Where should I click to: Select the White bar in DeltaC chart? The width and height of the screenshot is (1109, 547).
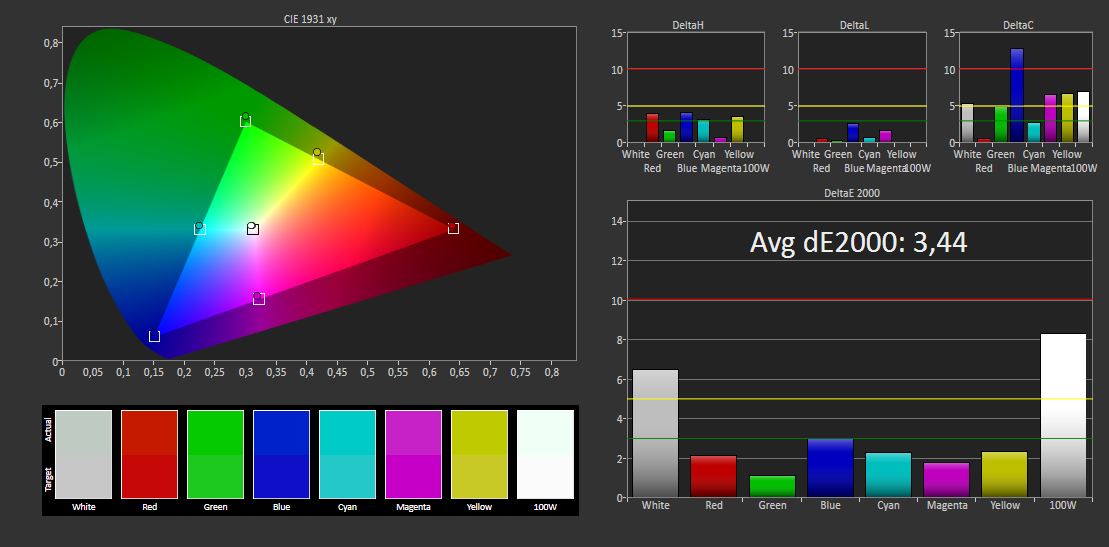coord(968,123)
